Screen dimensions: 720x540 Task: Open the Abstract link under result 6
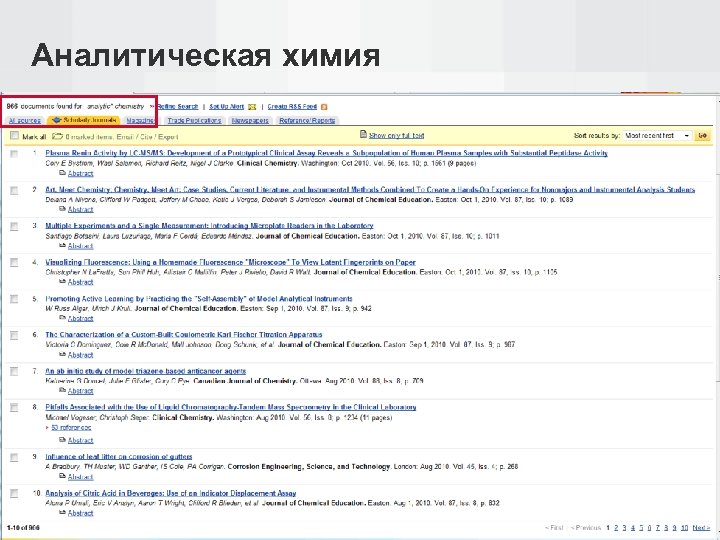[x=80, y=355]
